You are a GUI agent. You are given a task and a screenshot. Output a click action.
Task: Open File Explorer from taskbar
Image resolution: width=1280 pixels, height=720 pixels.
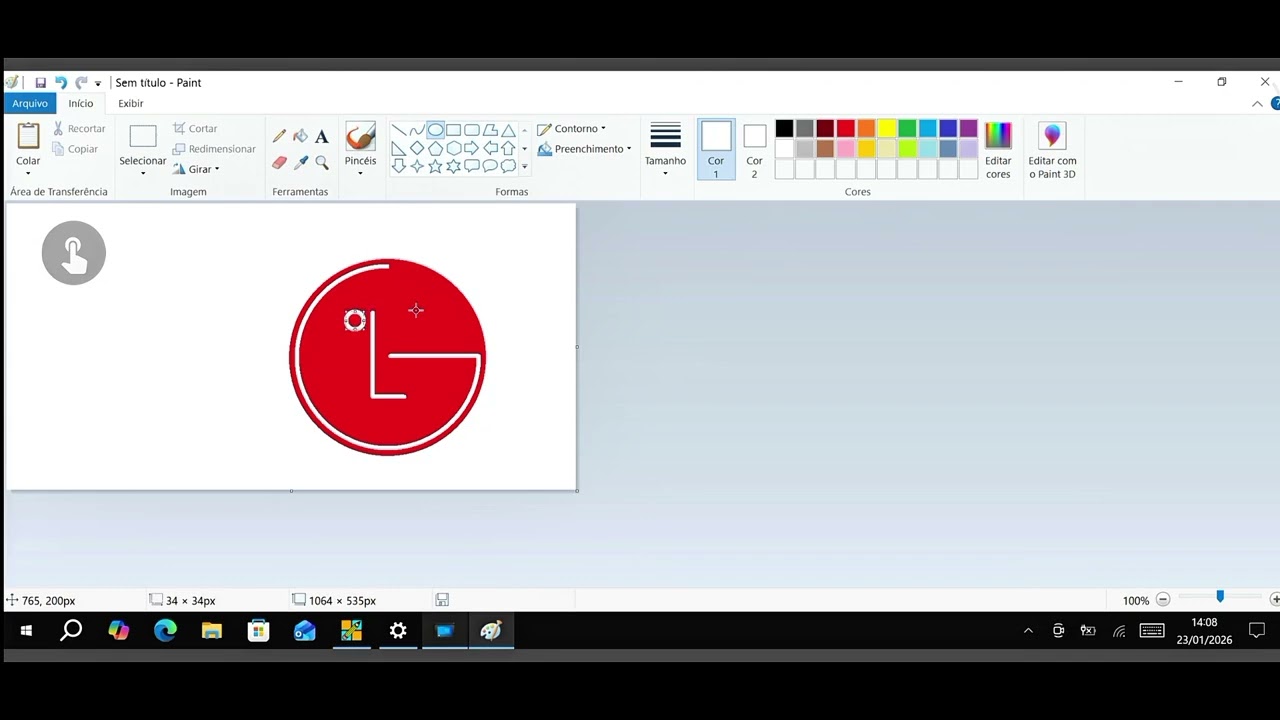(212, 631)
